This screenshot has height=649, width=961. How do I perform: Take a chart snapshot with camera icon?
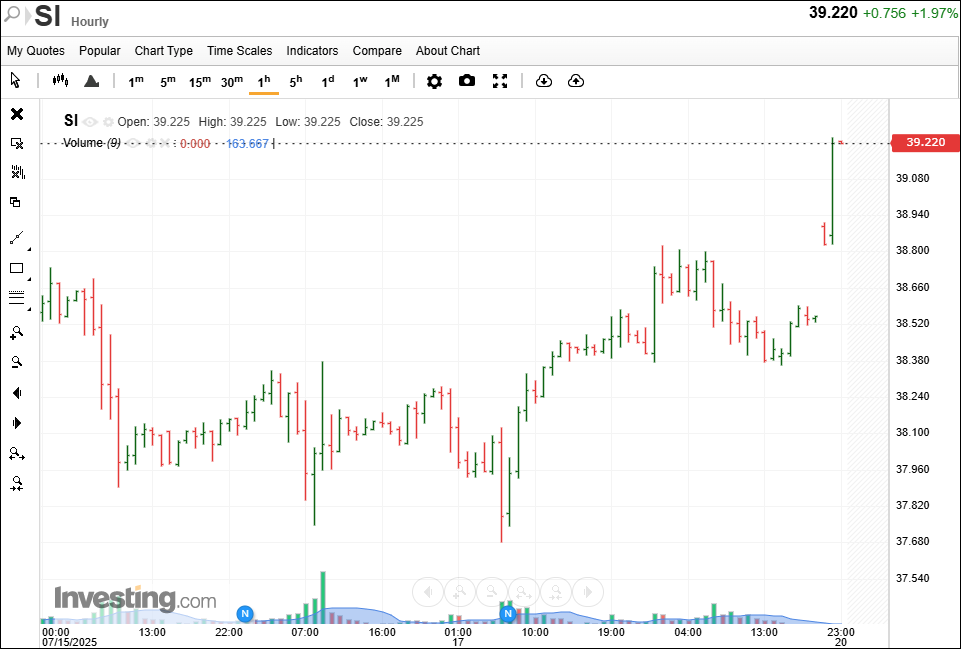466,81
